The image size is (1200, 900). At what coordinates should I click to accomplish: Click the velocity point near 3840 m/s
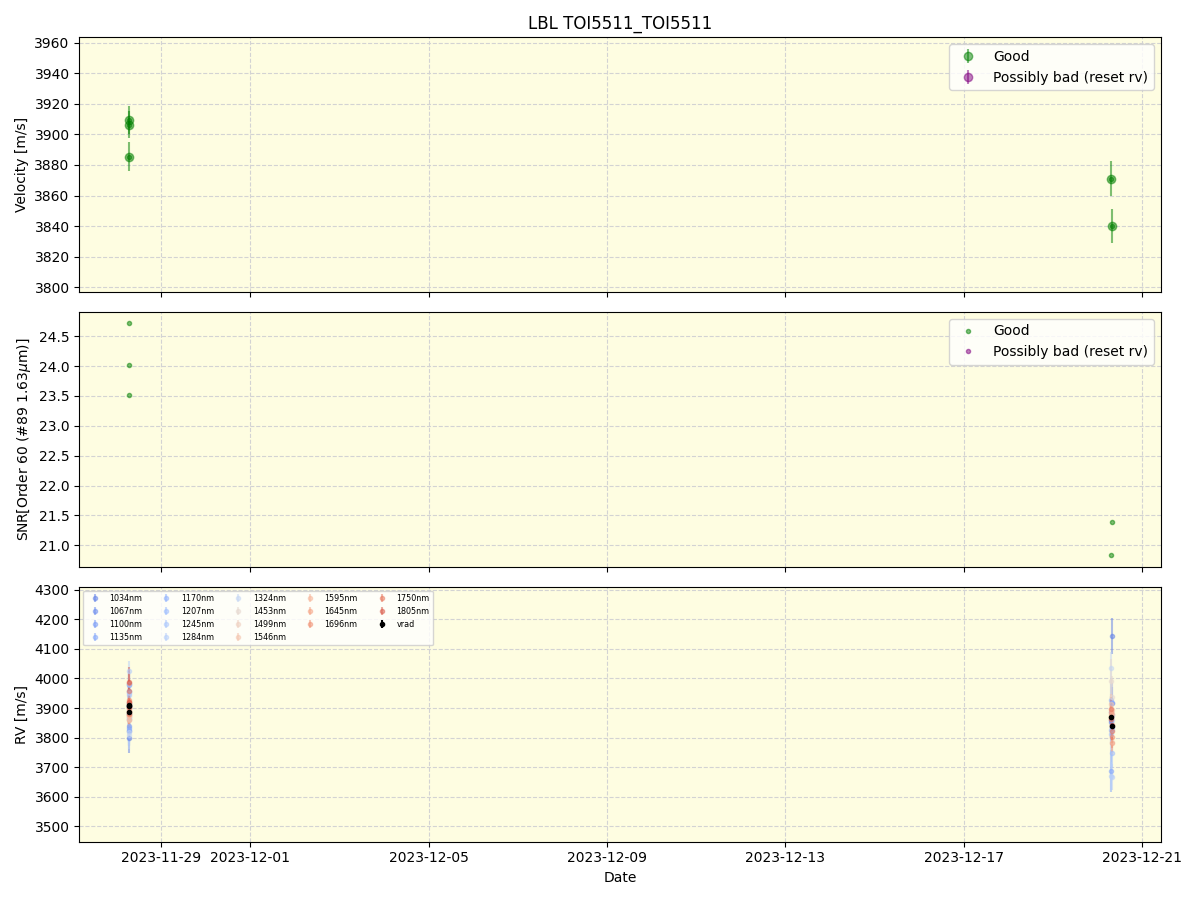(1112, 226)
